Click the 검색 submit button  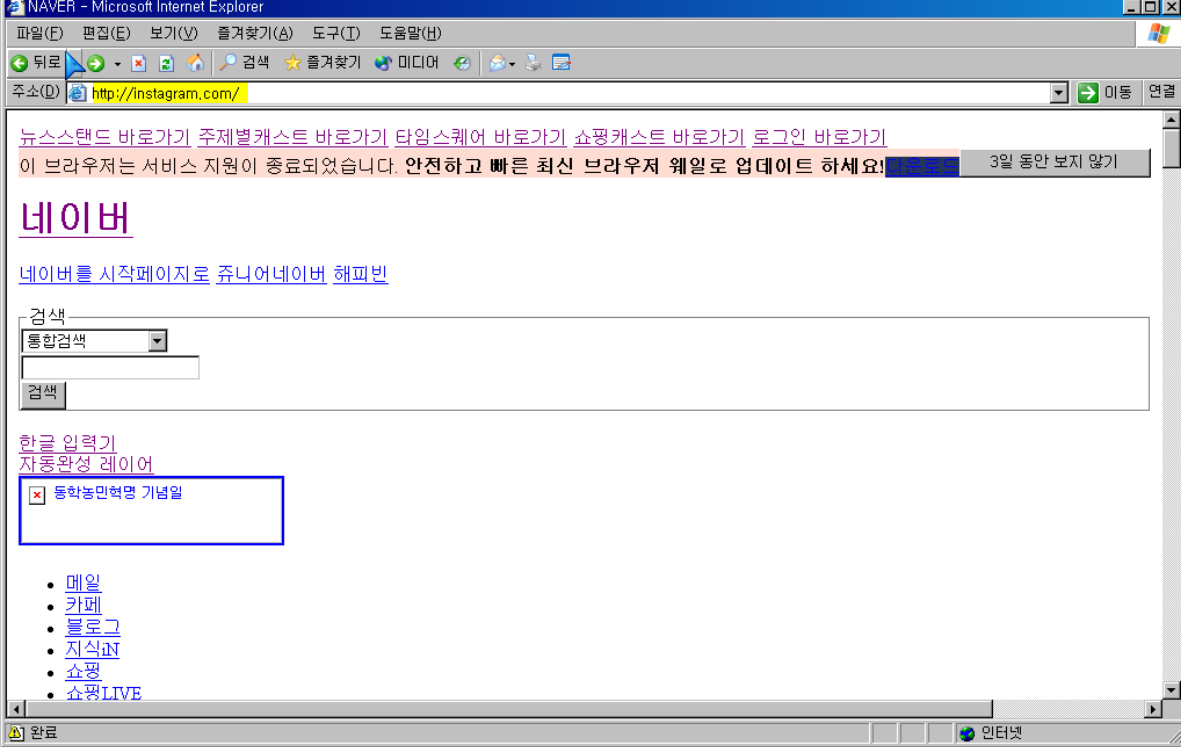click(x=43, y=394)
